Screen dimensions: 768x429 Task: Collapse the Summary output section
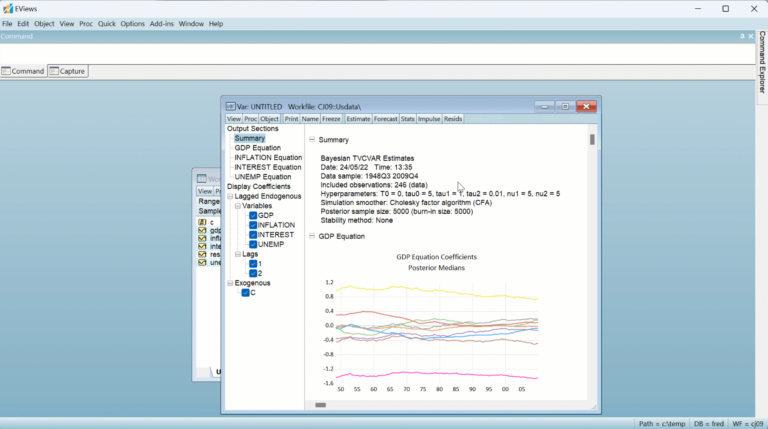click(x=312, y=140)
